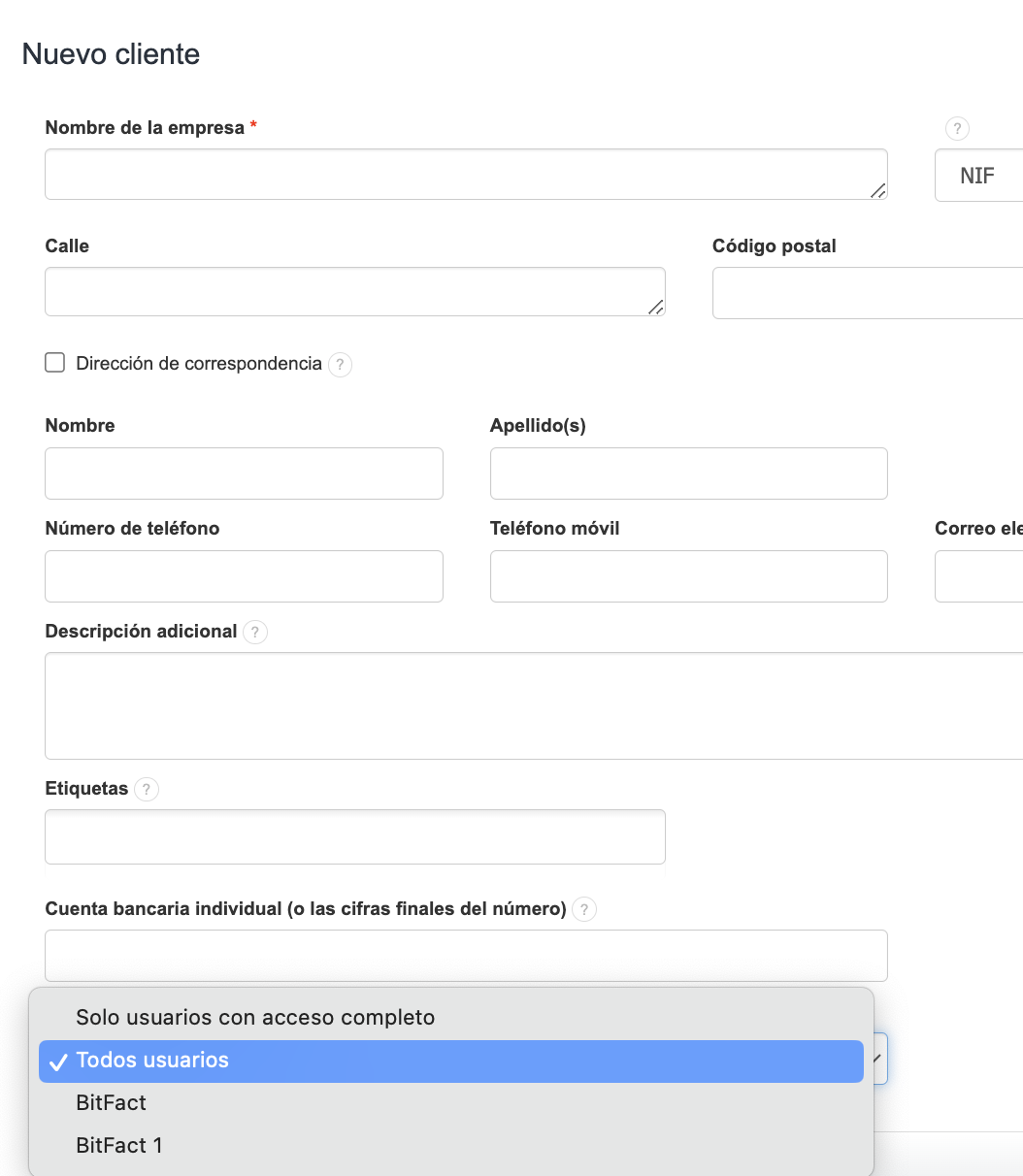Focus the Nombre de la empresa field
1023x1176 pixels.
point(456,175)
